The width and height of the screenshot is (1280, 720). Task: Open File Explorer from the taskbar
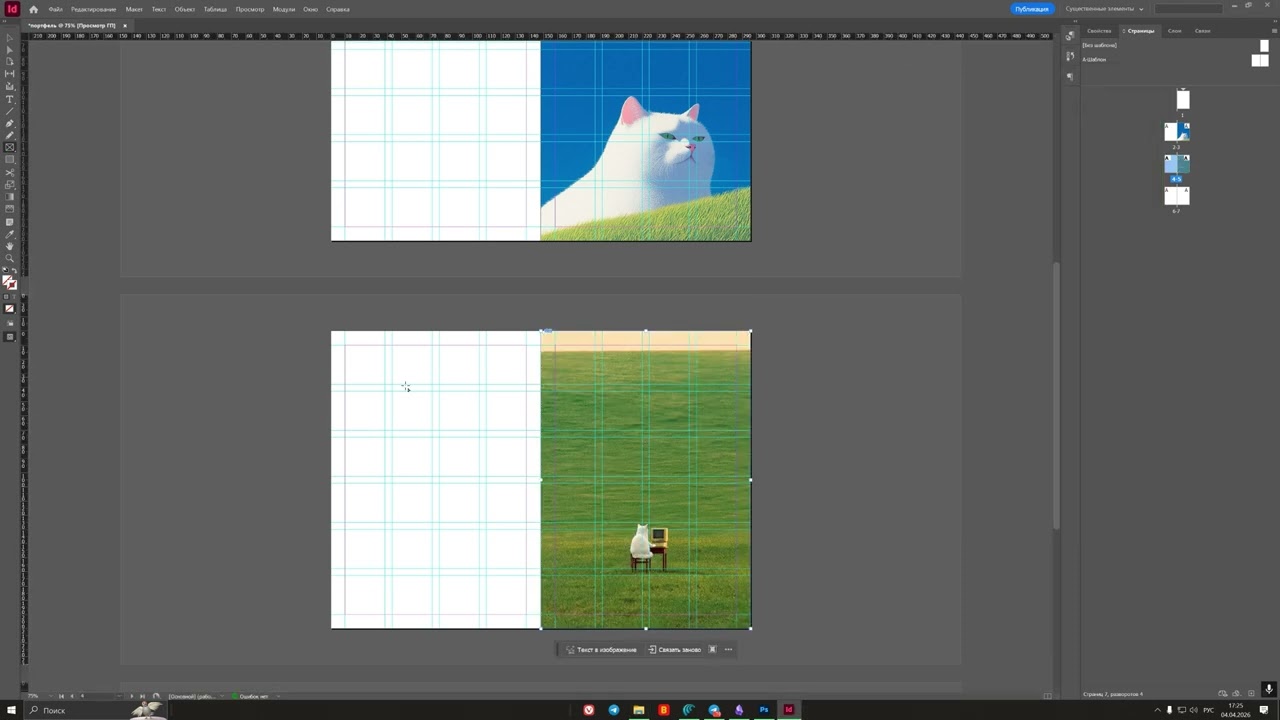639,710
